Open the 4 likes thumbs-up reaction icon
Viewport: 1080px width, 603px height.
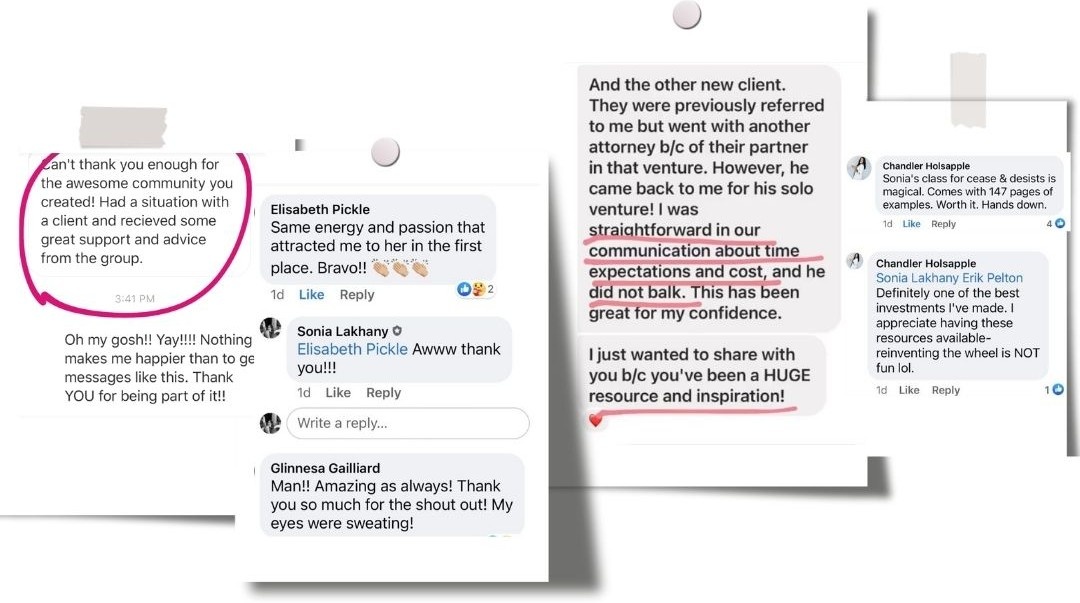(x=1059, y=223)
